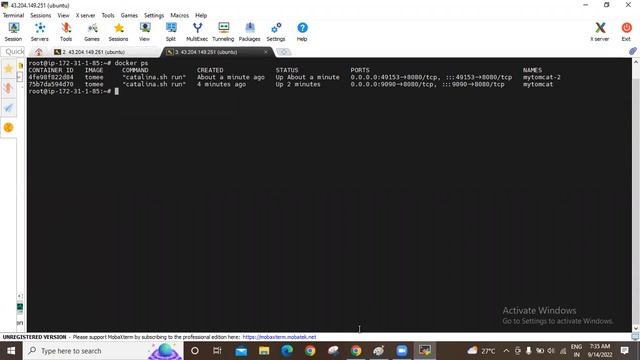The width and height of the screenshot is (640, 360).
Task: Open the Servers toolbar button
Action: coord(40,32)
